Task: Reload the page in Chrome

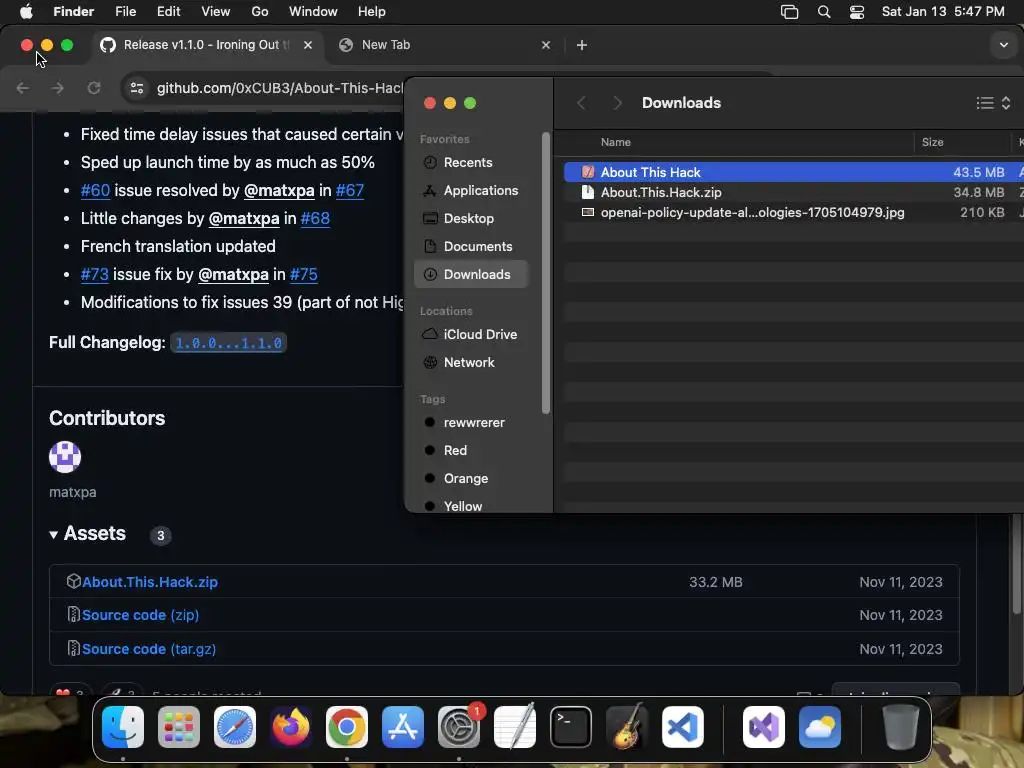Action: 94,88
